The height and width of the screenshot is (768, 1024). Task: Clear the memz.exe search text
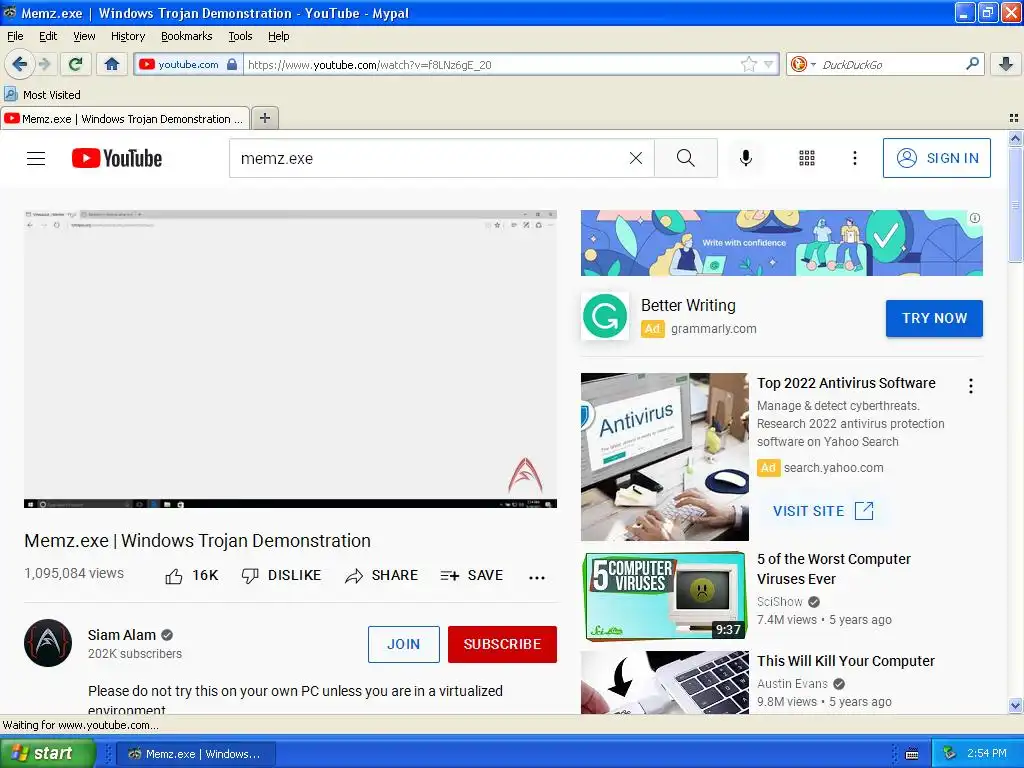coord(635,158)
